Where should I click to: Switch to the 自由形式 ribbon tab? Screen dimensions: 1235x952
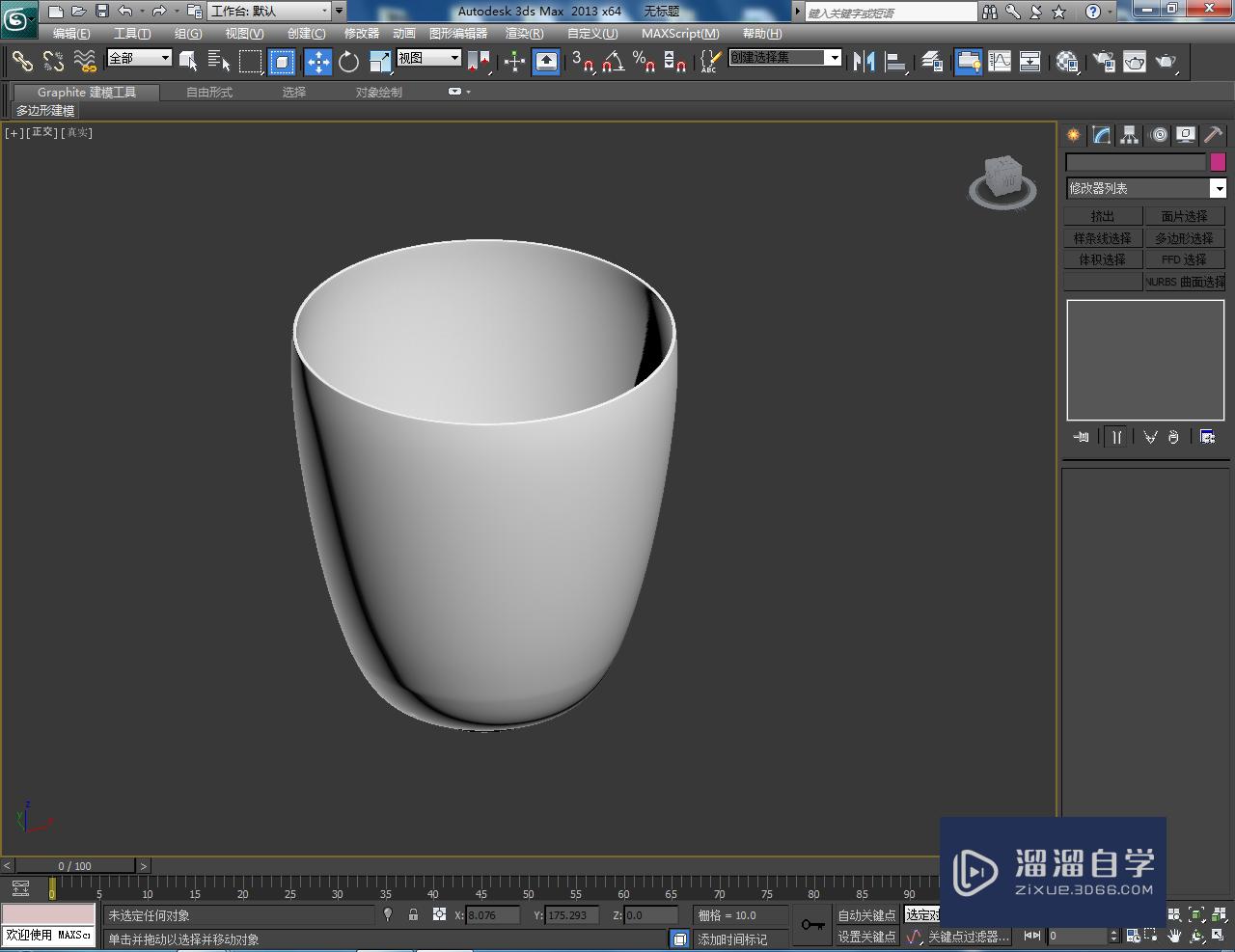209,92
